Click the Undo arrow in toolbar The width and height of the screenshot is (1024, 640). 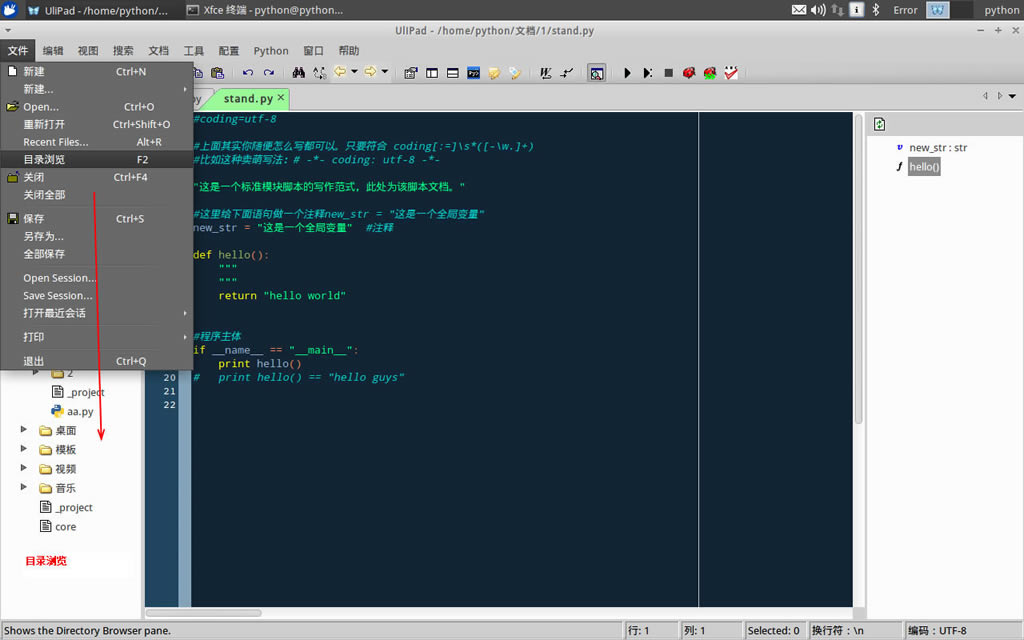(x=247, y=73)
